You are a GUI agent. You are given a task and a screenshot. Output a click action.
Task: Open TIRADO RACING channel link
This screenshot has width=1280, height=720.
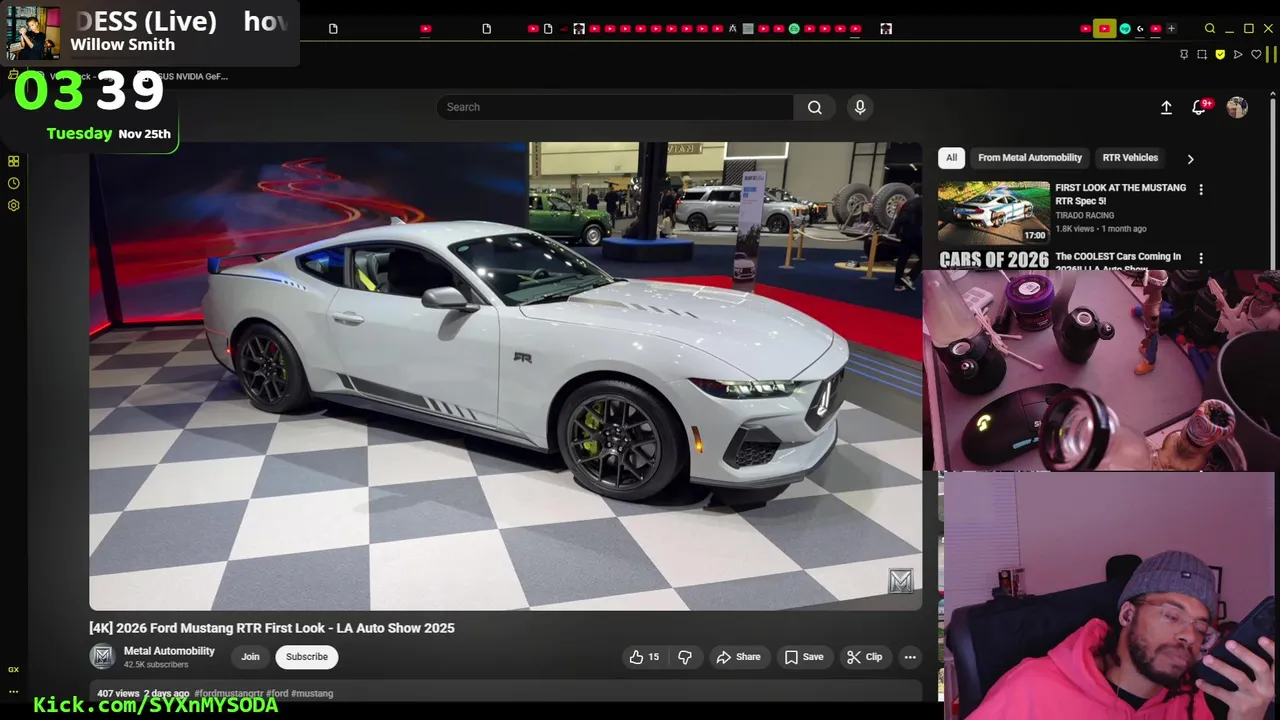pos(1085,215)
